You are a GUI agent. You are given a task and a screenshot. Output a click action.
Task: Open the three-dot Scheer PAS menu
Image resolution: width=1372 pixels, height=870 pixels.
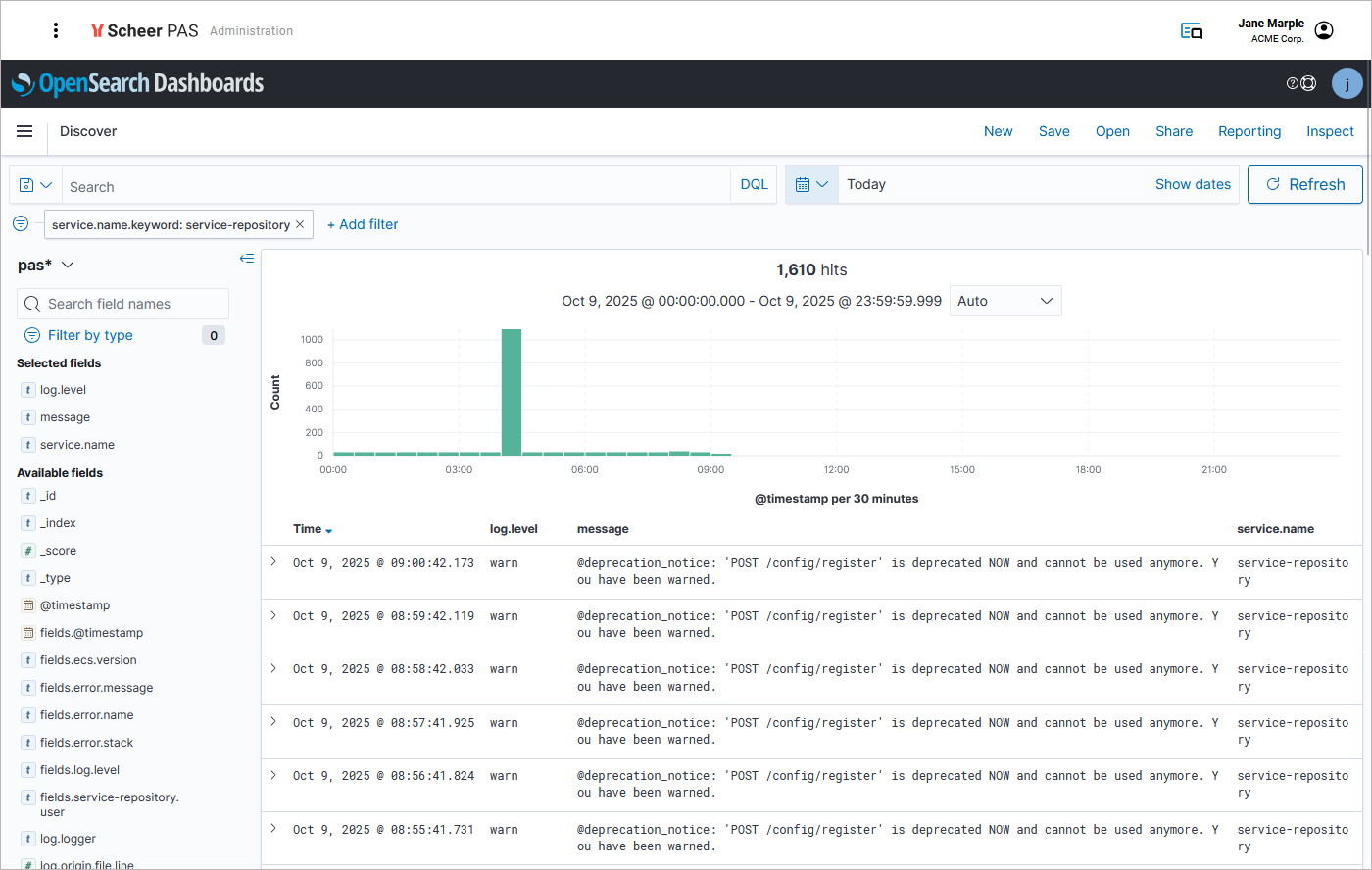56,30
